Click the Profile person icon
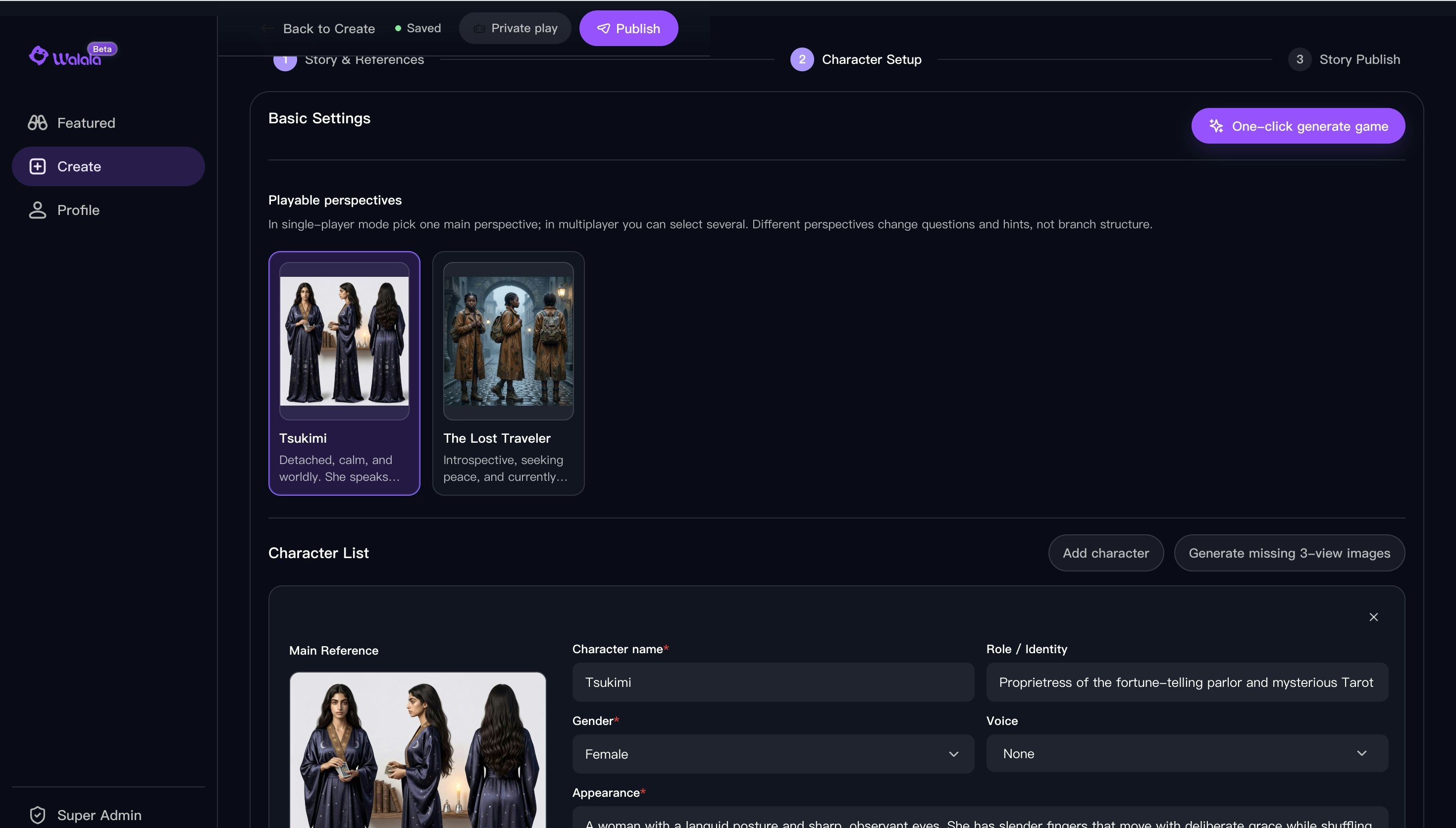 pos(38,210)
